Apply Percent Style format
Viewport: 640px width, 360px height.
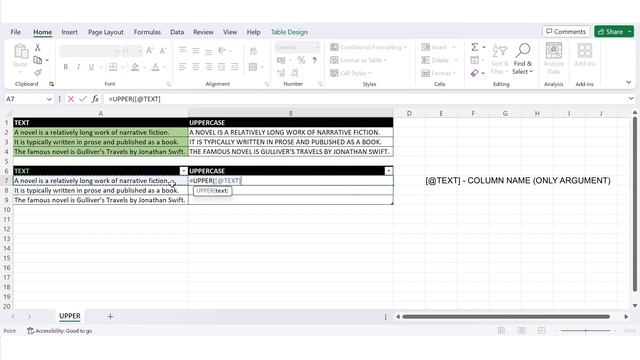coord(301,60)
